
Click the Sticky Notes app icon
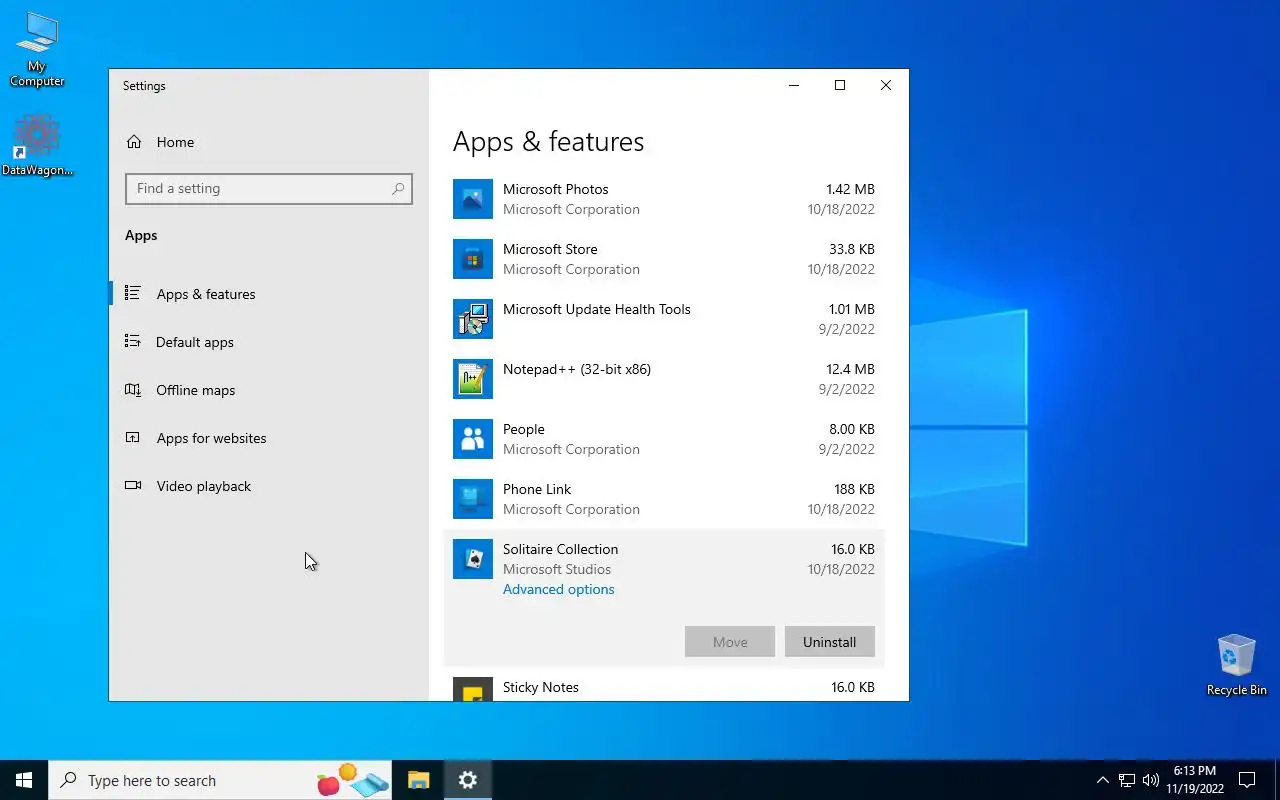473,689
